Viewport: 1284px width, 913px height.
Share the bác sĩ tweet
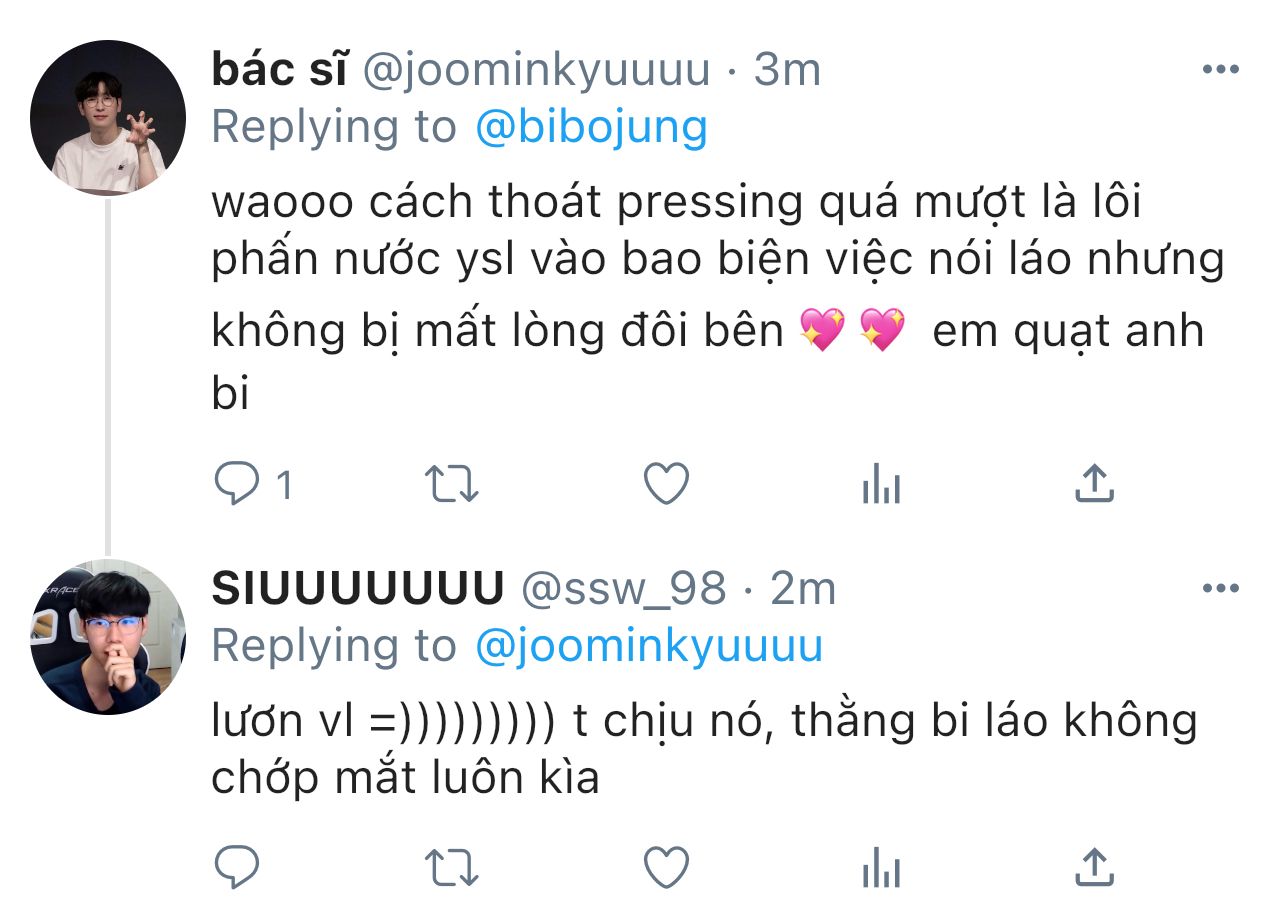point(1094,484)
